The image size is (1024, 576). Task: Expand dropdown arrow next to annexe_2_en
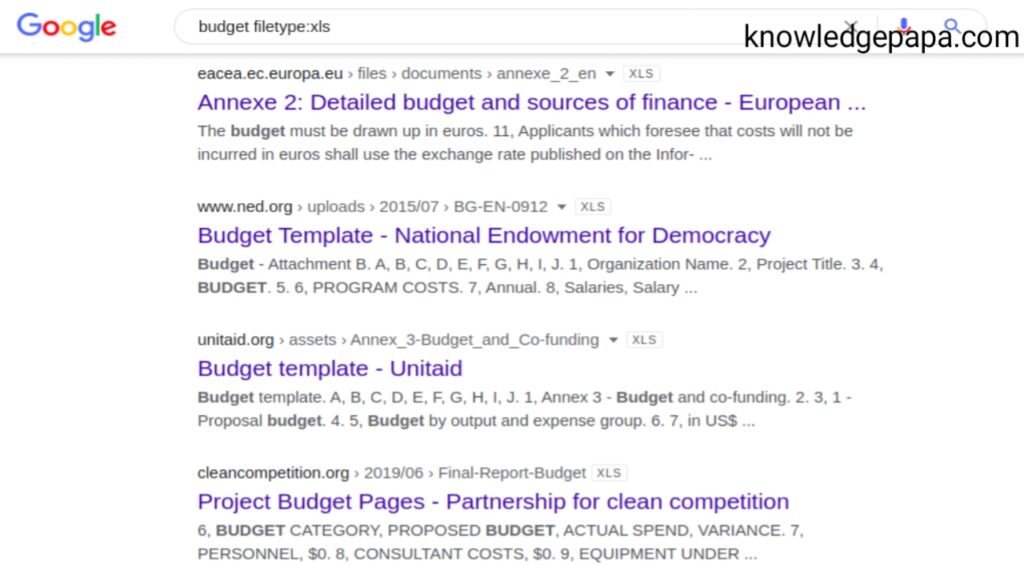[x=610, y=74]
